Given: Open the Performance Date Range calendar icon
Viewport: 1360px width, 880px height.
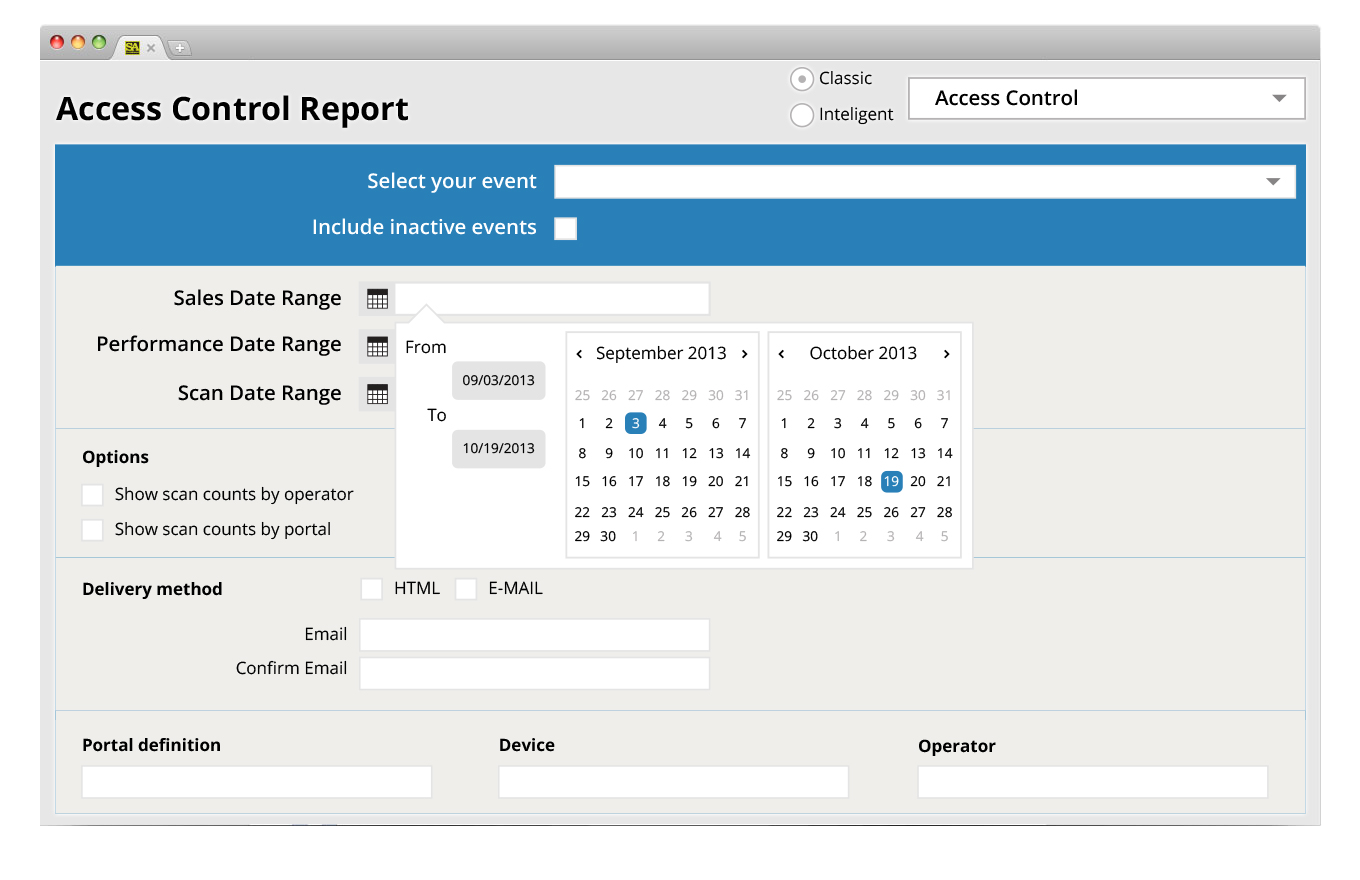Looking at the screenshot, I should click(x=377, y=347).
